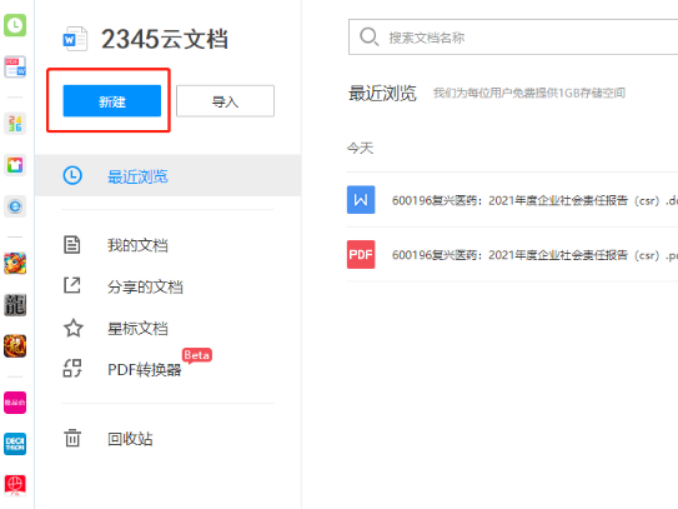
Task: Click the blue e browser icon in left strip
Action: point(15,206)
